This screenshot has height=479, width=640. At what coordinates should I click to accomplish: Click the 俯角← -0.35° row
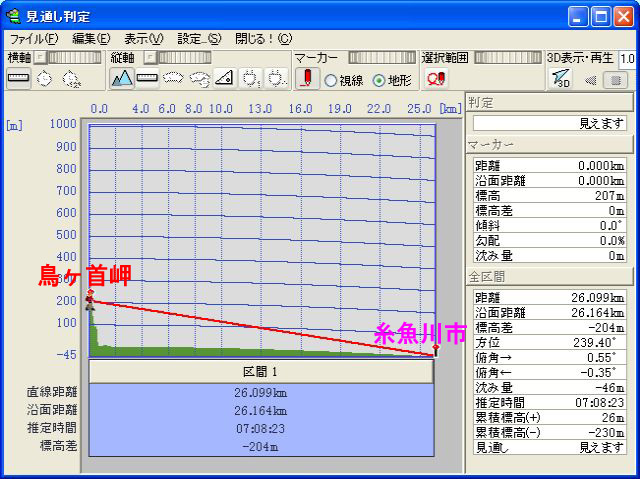tap(549, 373)
